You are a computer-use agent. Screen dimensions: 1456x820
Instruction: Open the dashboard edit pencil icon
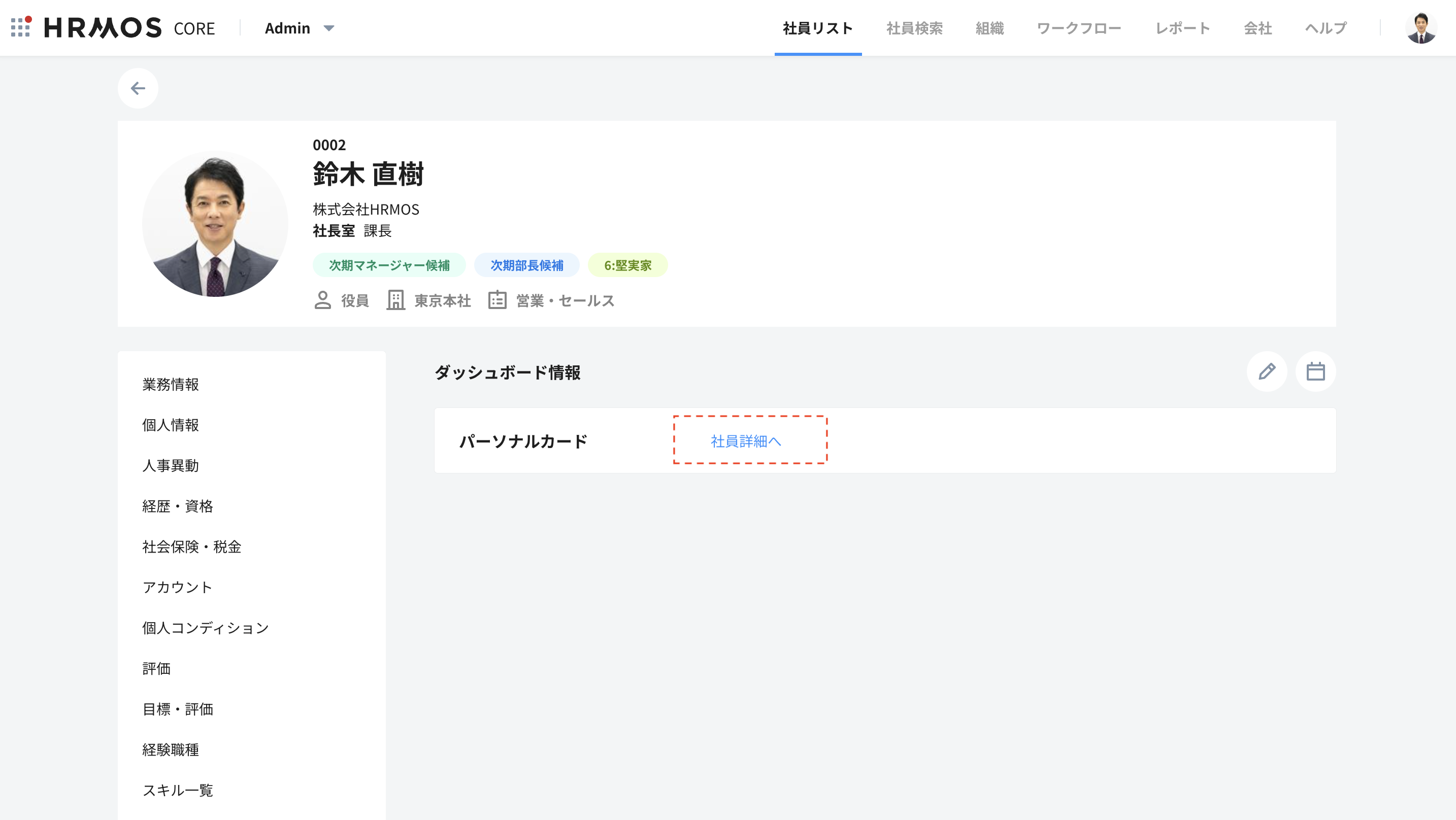pyautogui.click(x=1267, y=371)
